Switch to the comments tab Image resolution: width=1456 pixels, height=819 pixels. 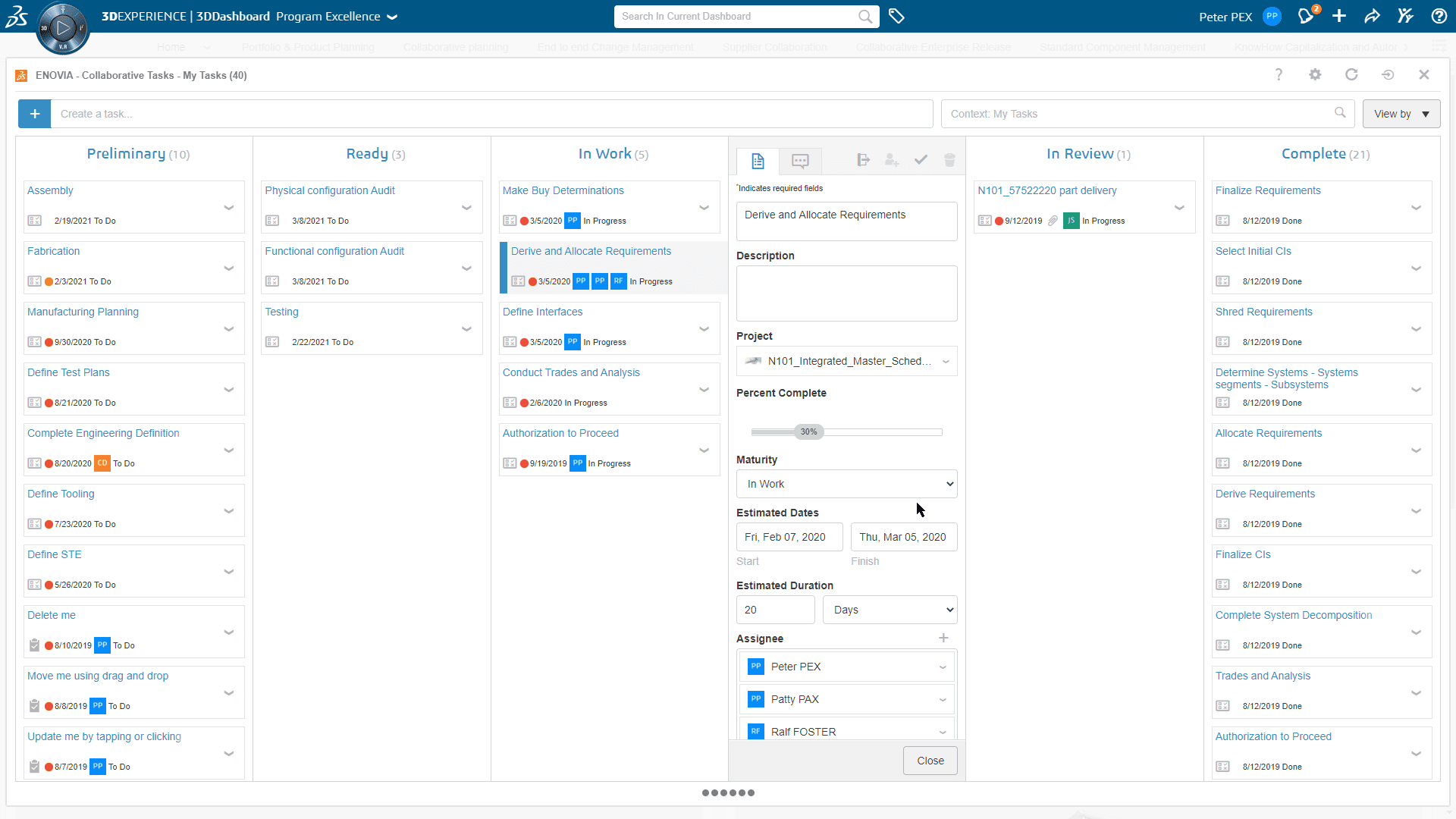(x=800, y=161)
